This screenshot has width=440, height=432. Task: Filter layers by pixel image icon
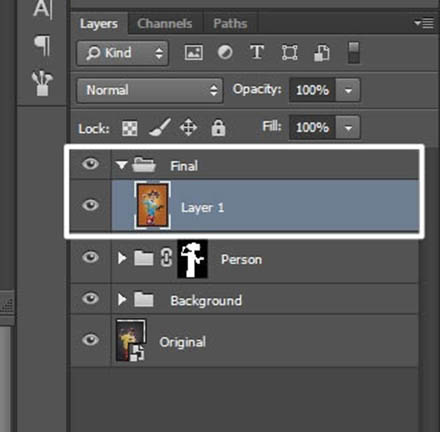coord(194,53)
